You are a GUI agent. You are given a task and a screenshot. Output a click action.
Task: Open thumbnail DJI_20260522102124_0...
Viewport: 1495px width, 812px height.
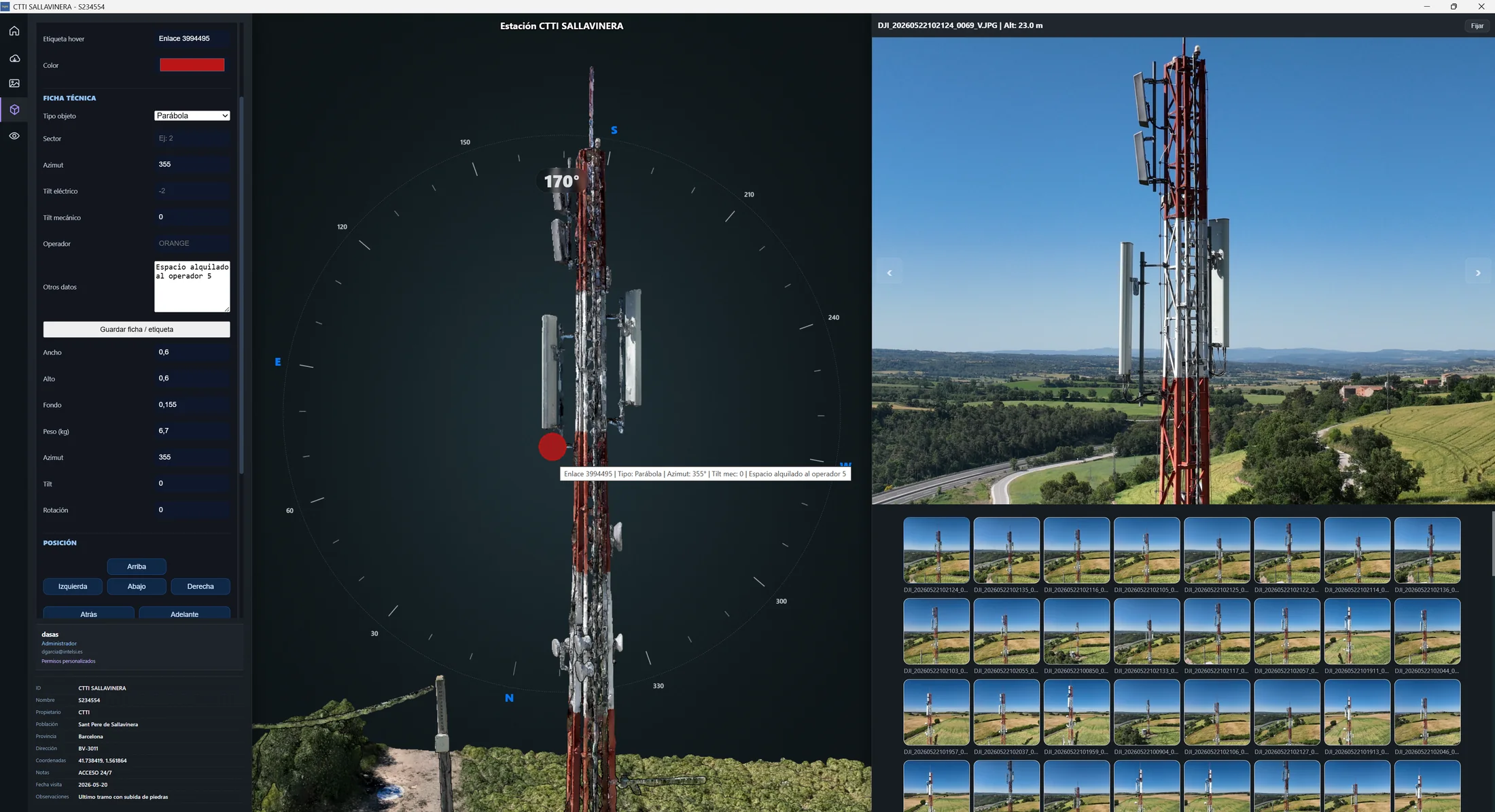936,550
